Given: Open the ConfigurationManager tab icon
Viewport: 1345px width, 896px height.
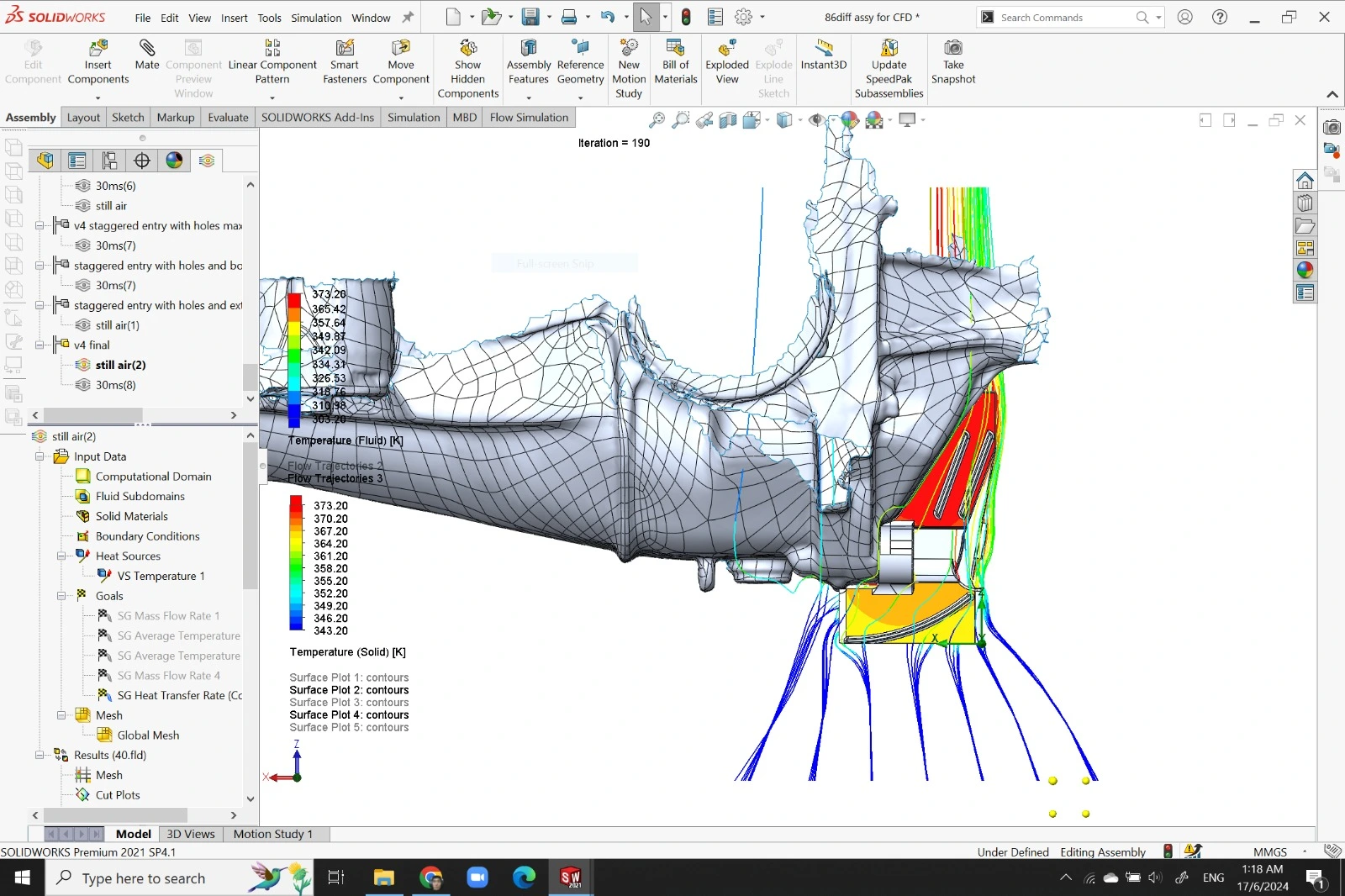Looking at the screenshot, I should [x=109, y=161].
